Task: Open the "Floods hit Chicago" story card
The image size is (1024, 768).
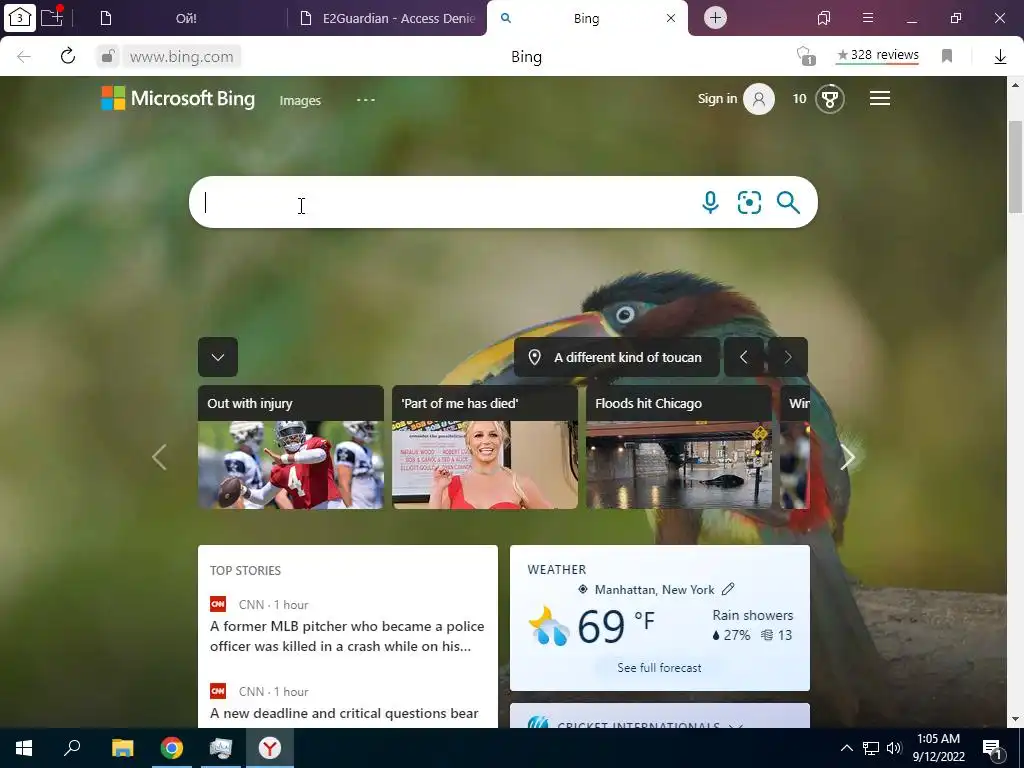Action: click(679, 447)
